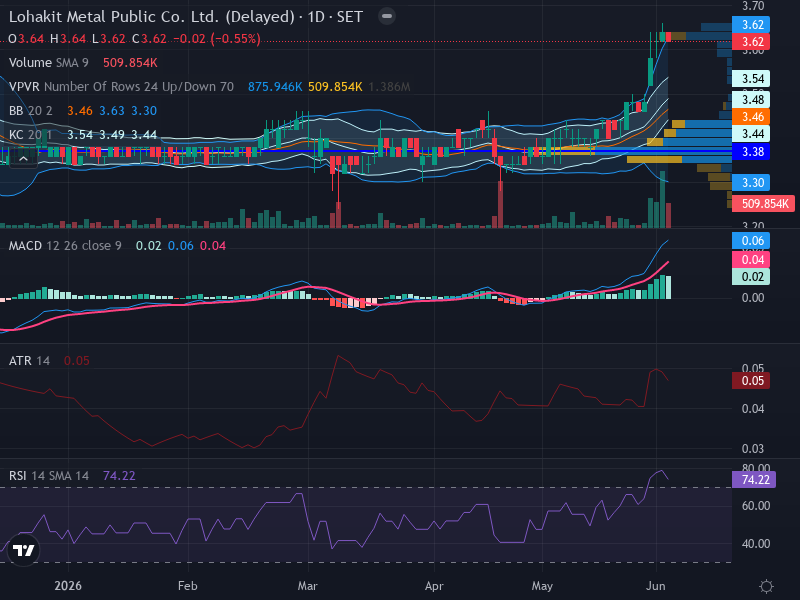The height and width of the screenshot is (600, 800).
Task: Select the KC indicator legend
Action: [x=30, y=135]
